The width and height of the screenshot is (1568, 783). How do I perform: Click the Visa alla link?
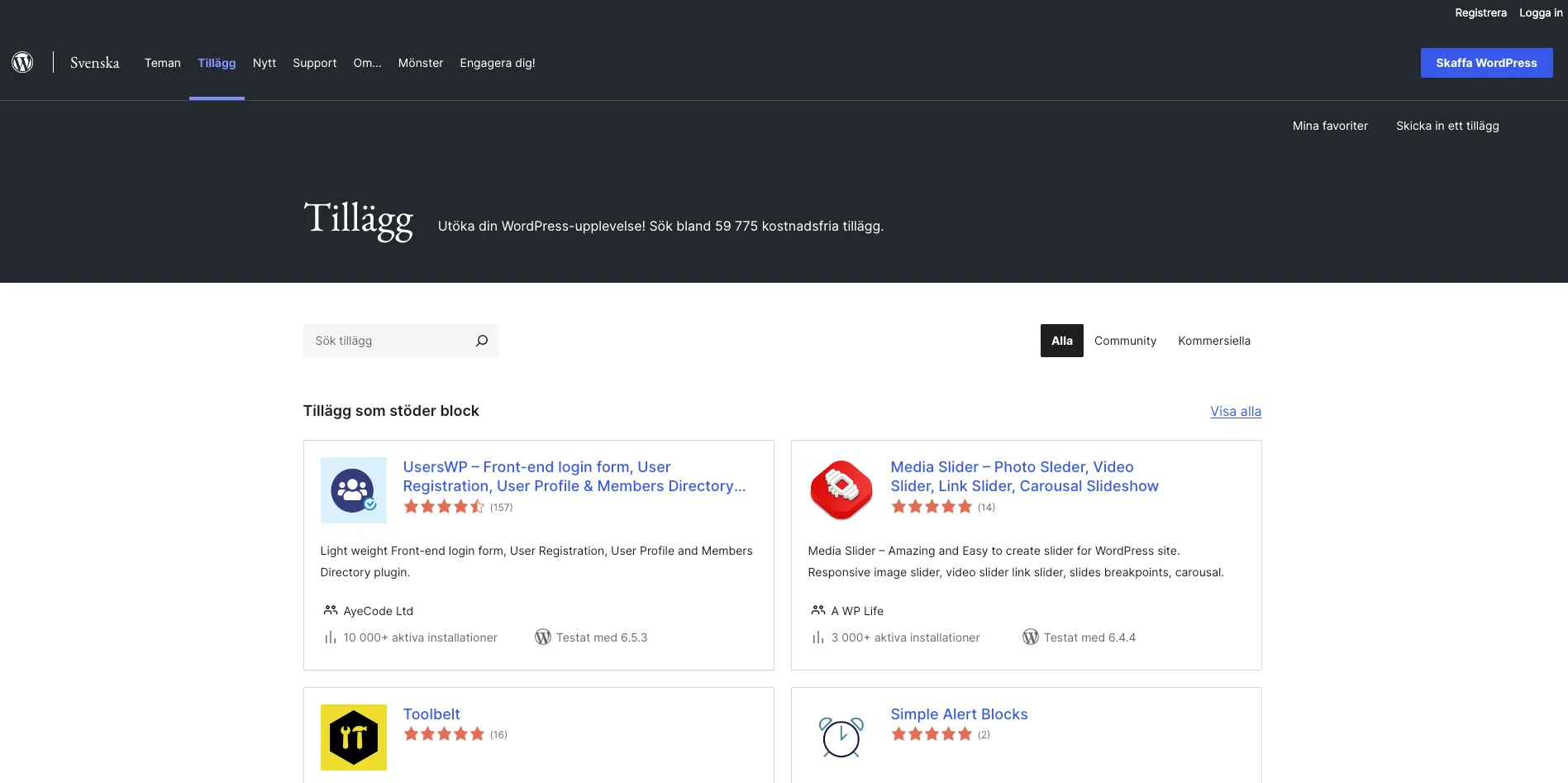tap(1236, 411)
